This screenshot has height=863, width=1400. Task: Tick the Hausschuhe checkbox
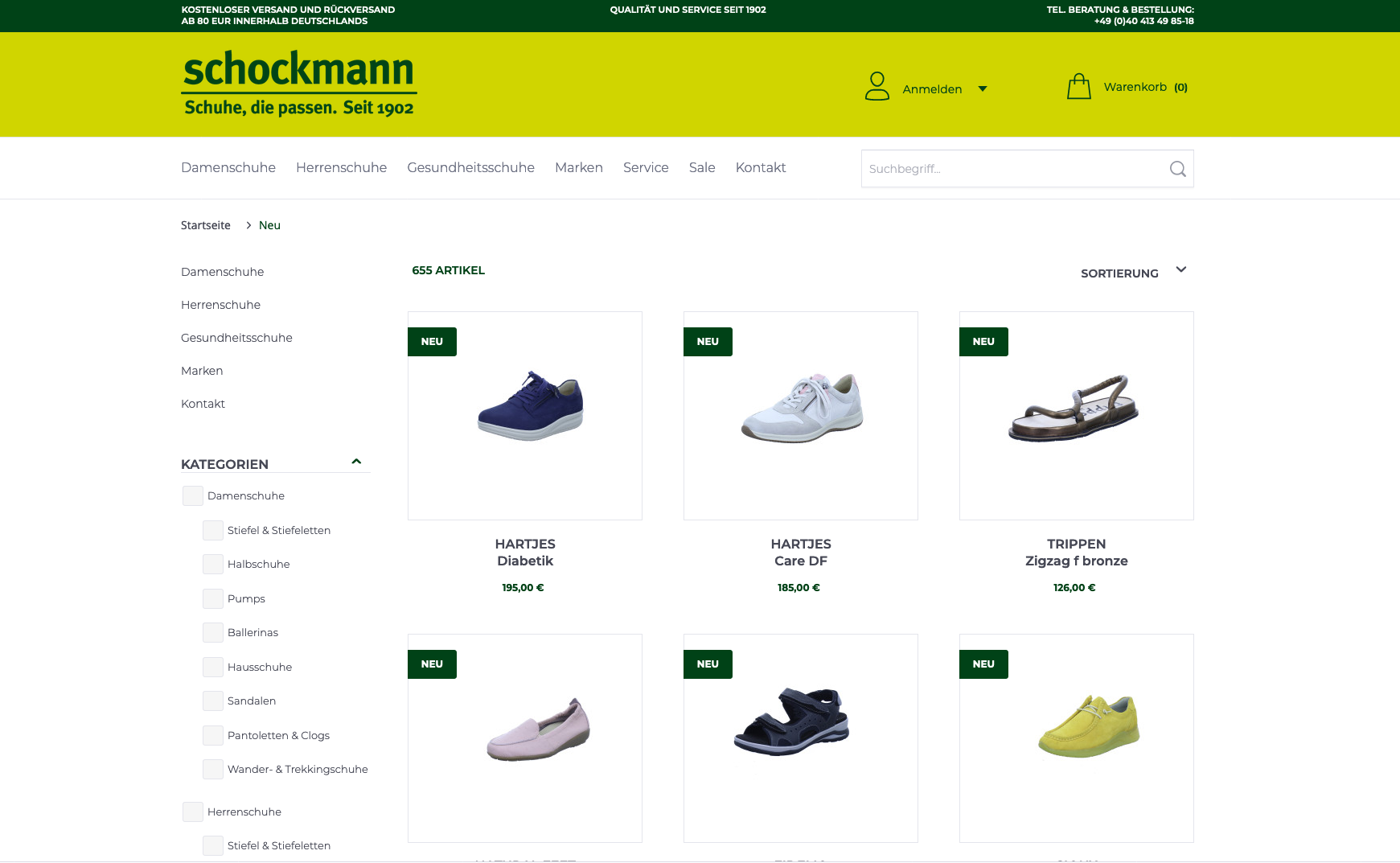pos(213,668)
